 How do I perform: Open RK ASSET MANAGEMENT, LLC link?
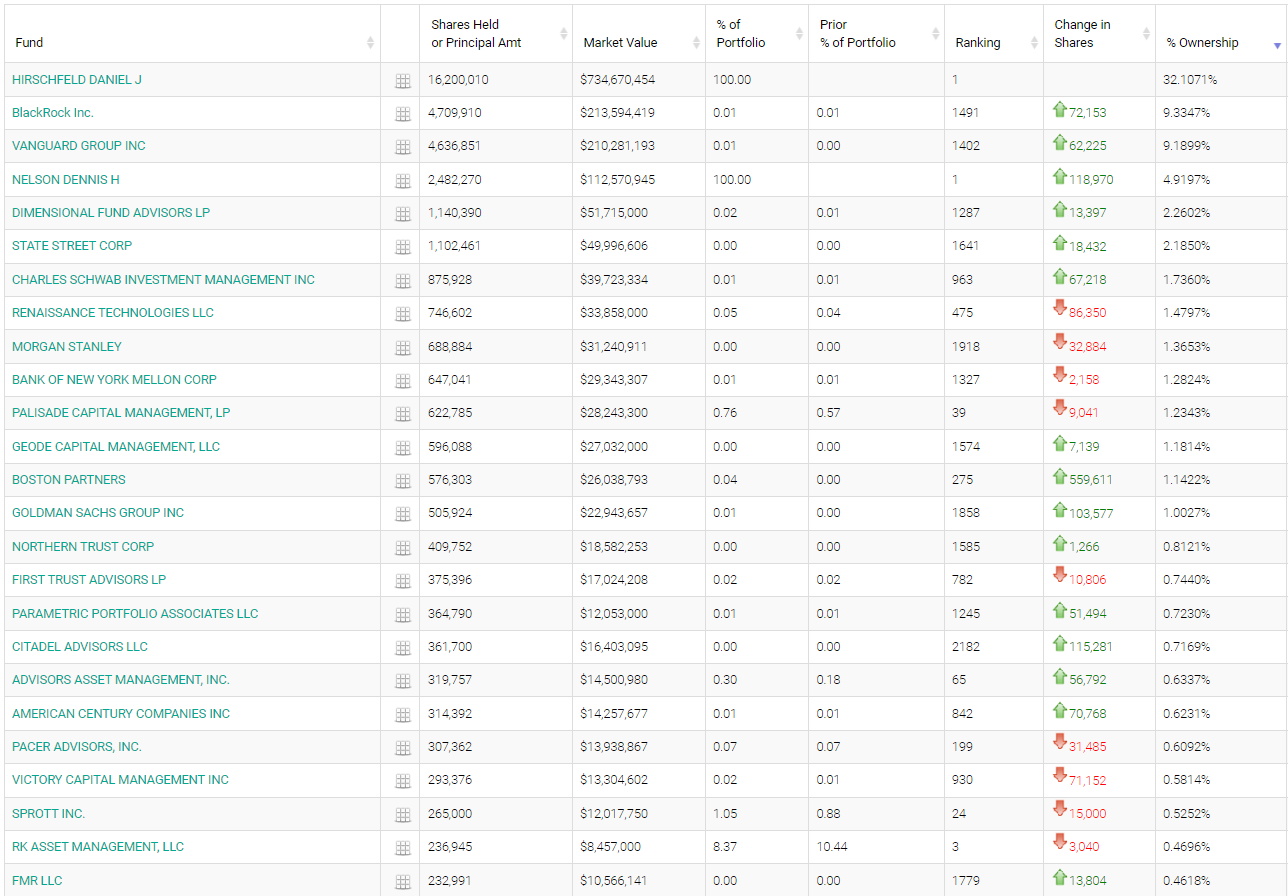(x=98, y=846)
